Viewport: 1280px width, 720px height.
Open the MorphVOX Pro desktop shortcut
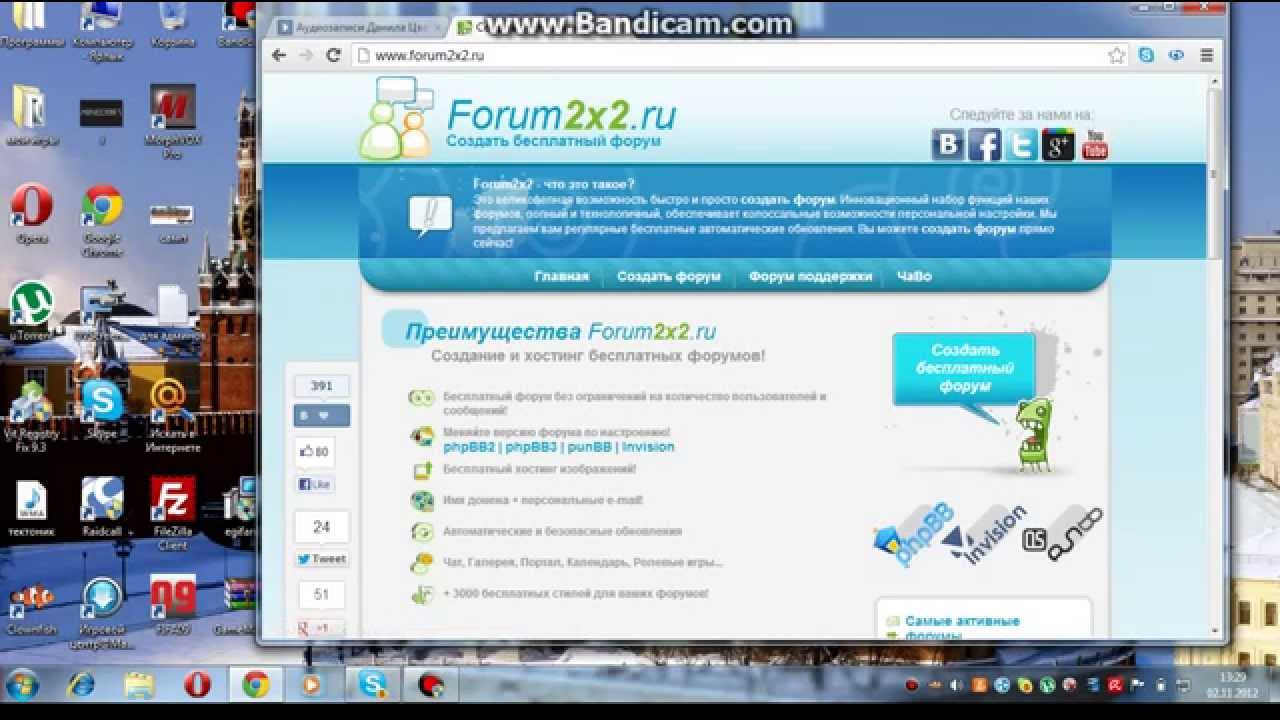(x=172, y=122)
